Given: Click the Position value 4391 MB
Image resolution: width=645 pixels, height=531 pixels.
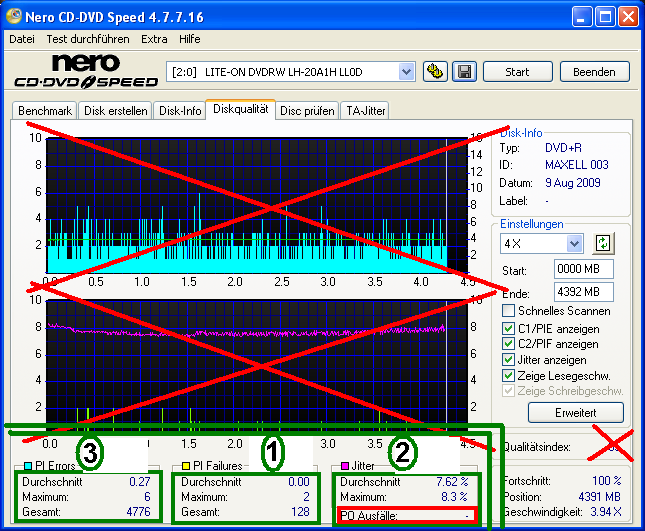Looking at the screenshot, I should pyautogui.click(x=599, y=497).
